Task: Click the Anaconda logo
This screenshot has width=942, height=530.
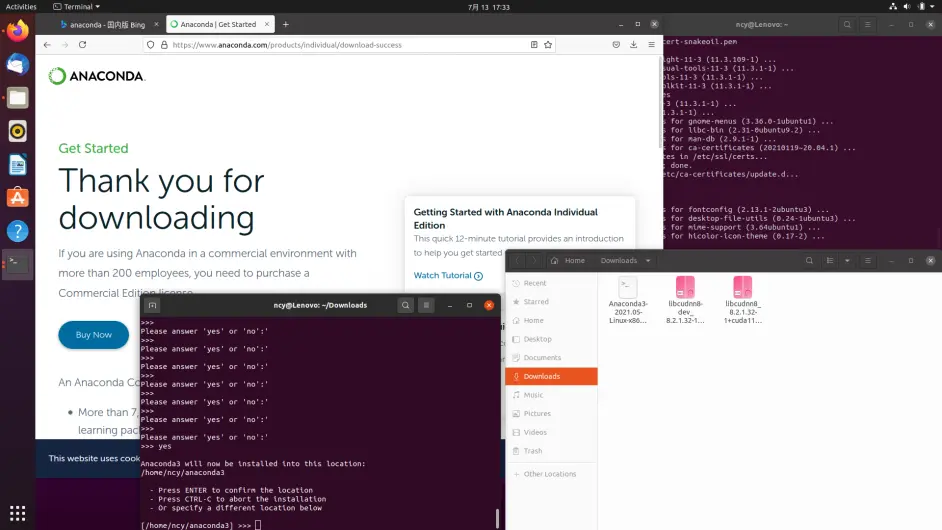Action: coord(97,76)
